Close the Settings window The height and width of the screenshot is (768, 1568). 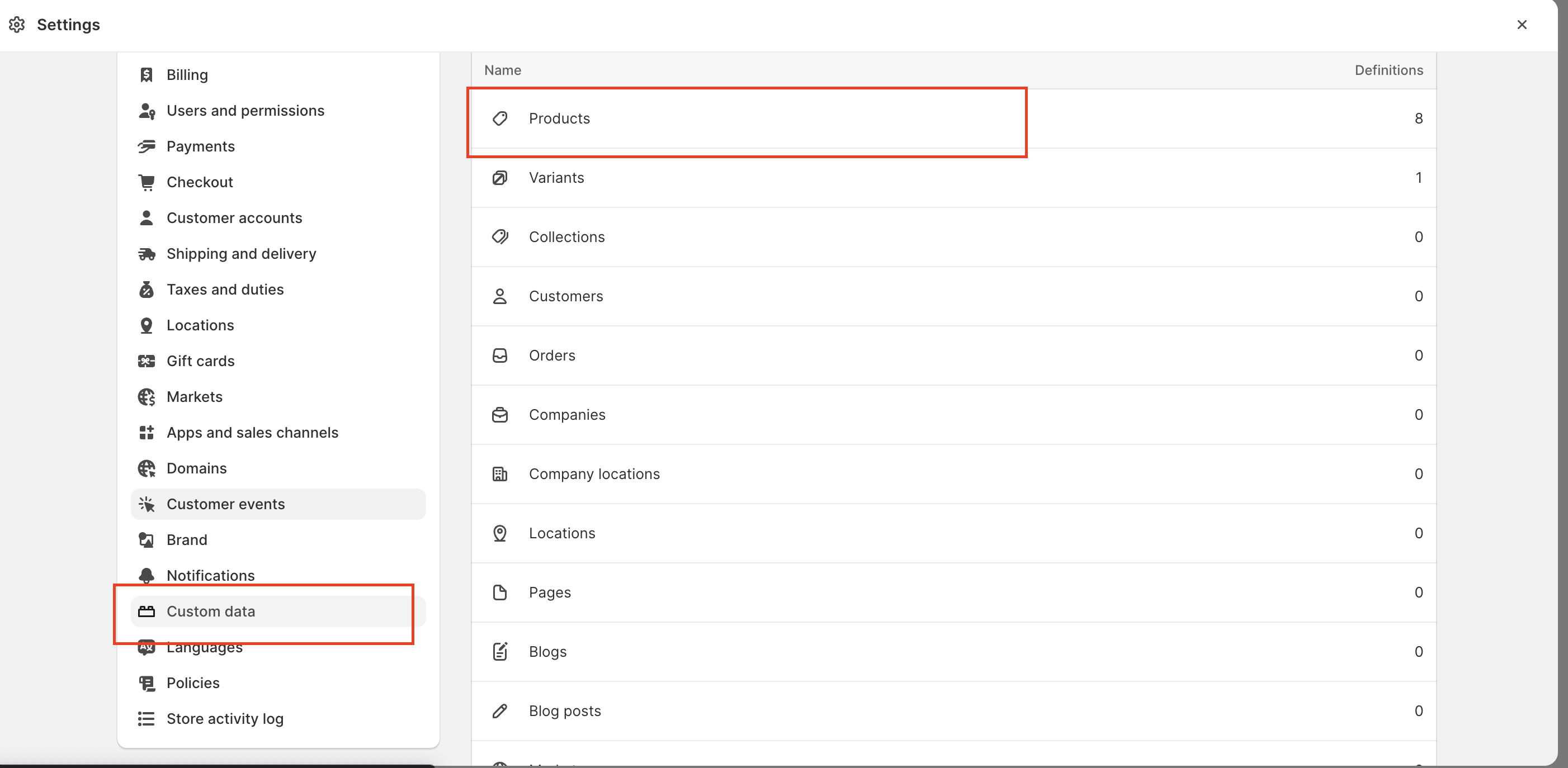1521,25
